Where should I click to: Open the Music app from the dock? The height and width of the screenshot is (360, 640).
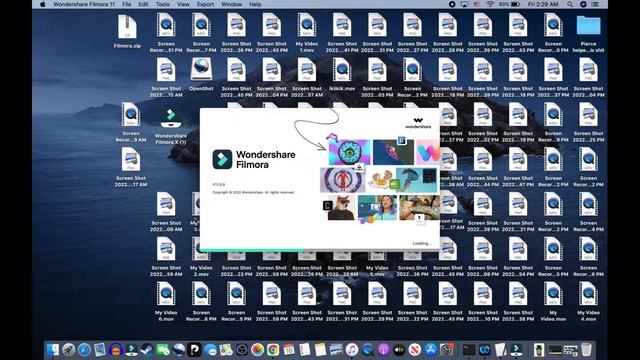pyautogui.click(x=351, y=350)
